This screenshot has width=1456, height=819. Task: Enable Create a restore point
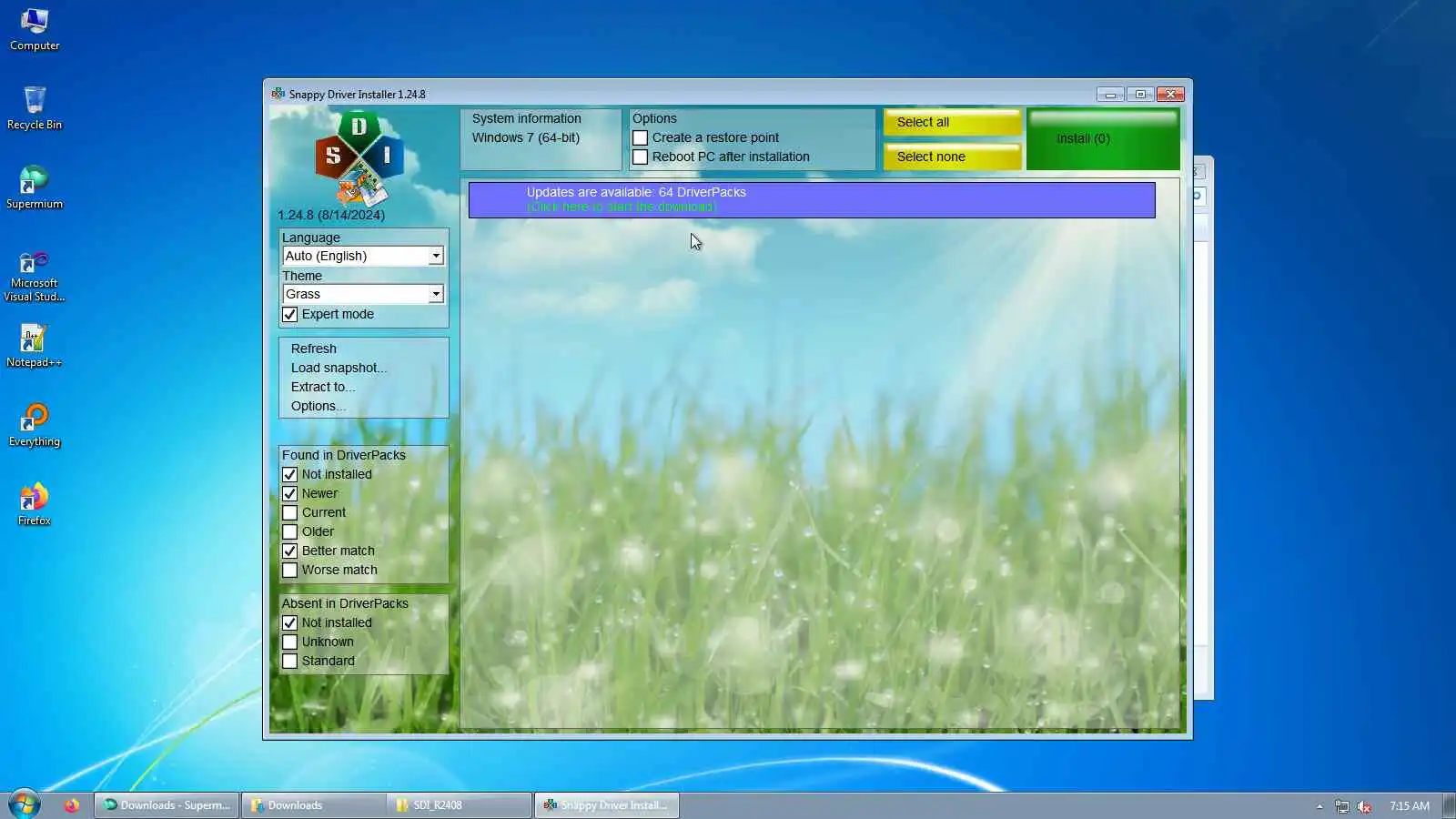pyautogui.click(x=640, y=137)
